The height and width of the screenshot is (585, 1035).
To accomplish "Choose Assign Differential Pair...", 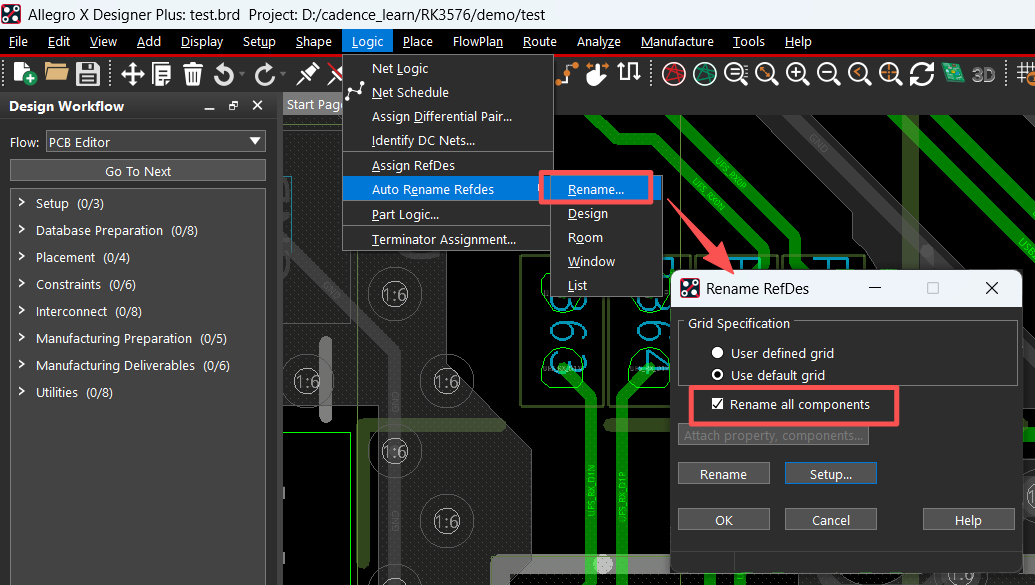I will 442,116.
